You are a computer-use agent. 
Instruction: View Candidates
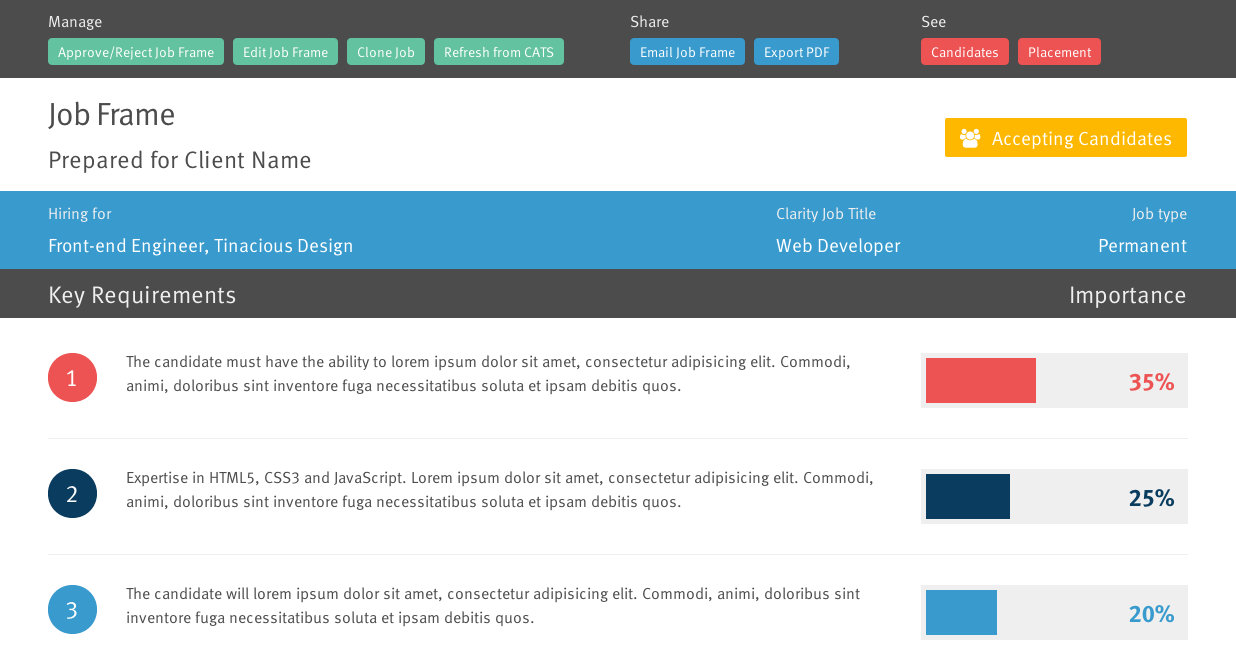coord(965,52)
